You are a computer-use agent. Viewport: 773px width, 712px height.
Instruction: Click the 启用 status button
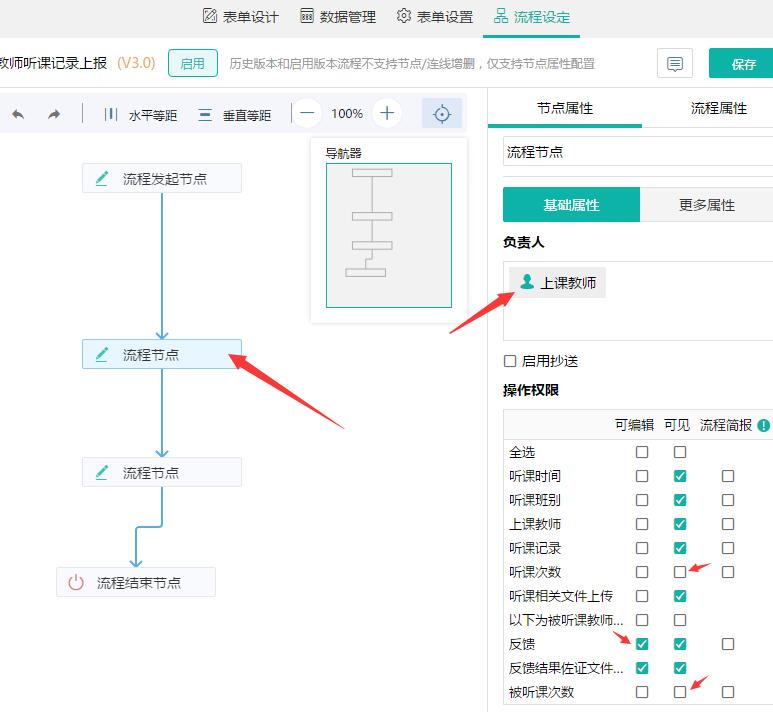click(192, 63)
